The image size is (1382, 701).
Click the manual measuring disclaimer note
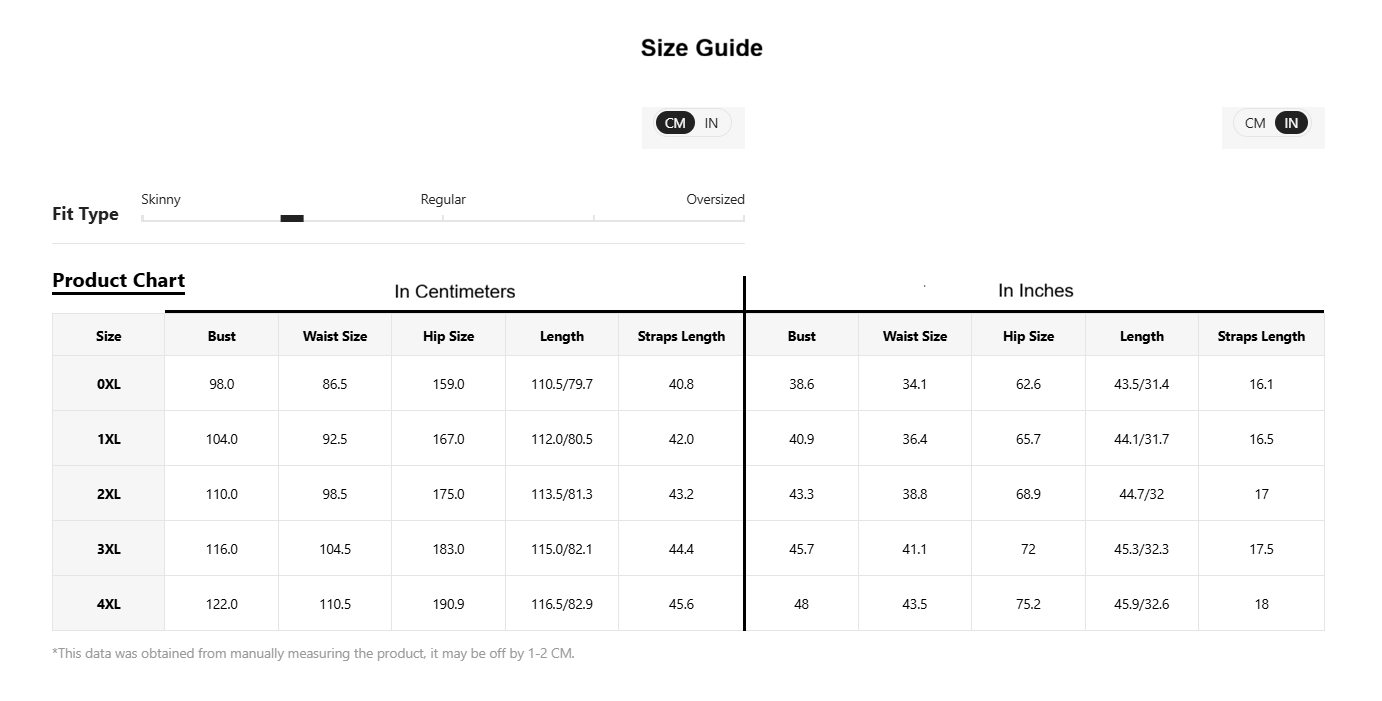click(313, 654)
